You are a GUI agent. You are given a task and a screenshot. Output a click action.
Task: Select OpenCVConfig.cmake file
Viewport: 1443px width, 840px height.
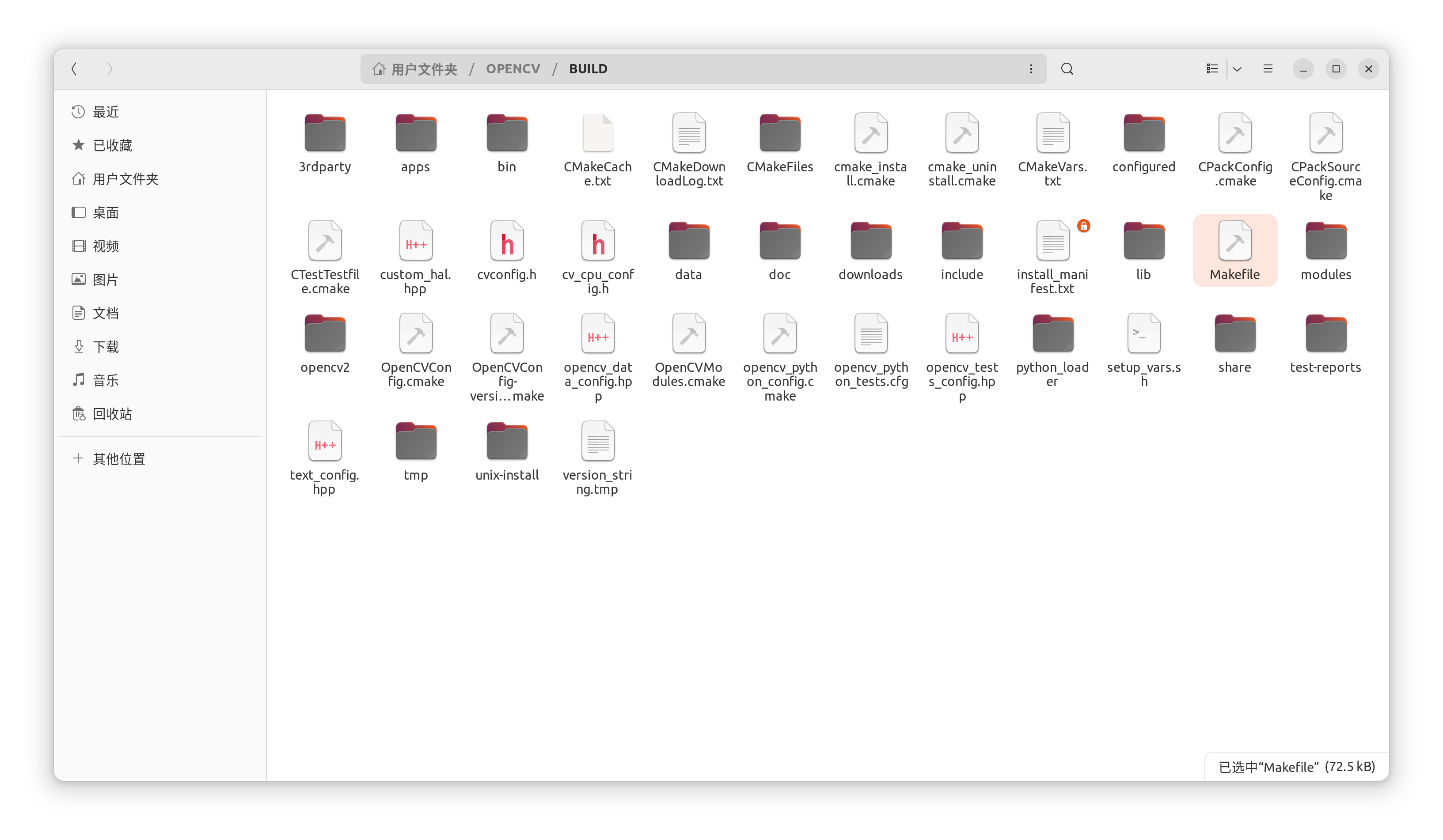(416, 350)
